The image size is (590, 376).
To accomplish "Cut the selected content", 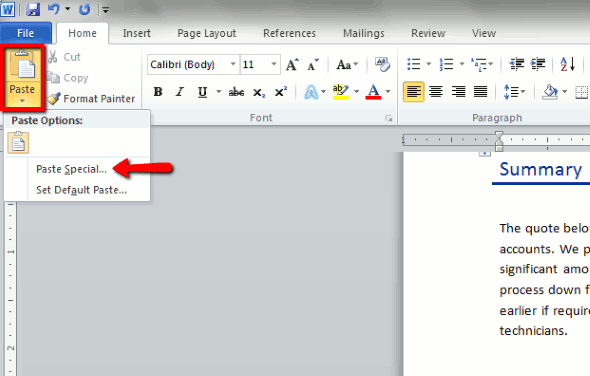I will pos(64,57).
